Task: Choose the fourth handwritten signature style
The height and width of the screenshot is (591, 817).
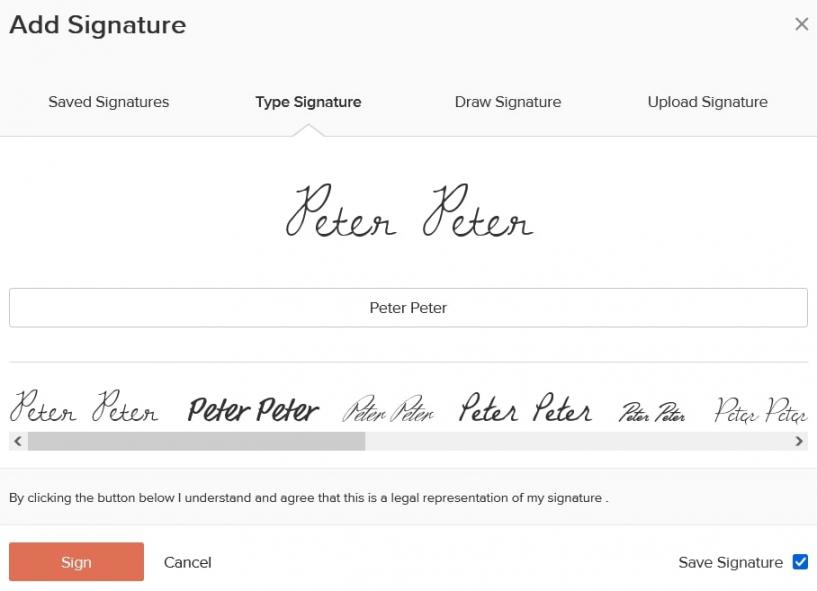Action: tap(525, 410)
